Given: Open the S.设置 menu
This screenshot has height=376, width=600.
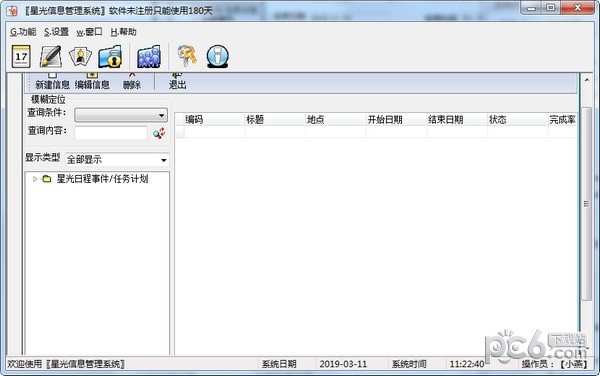Looking at the screenshot, I should click(x=56, y=32).
